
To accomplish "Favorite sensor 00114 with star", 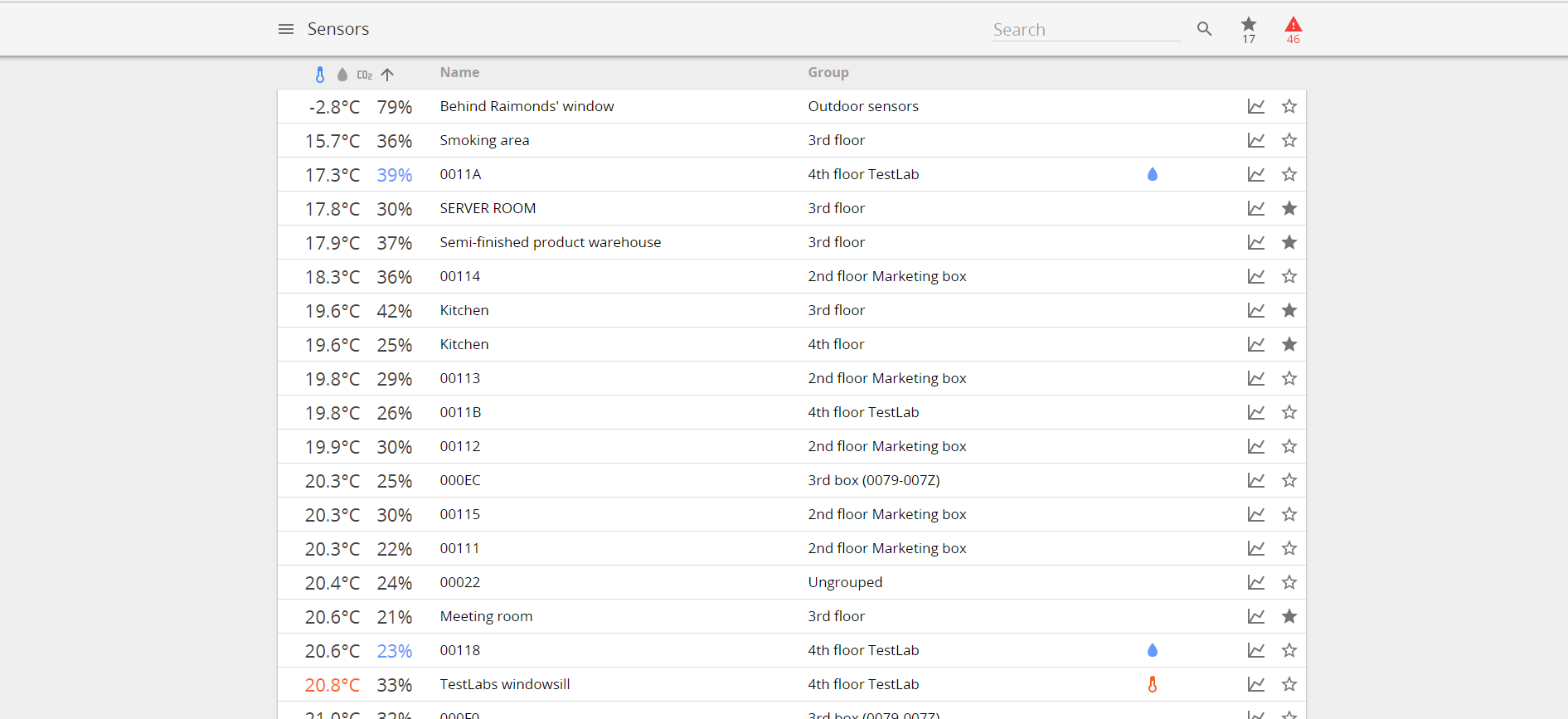I will tap(1289, 276).
